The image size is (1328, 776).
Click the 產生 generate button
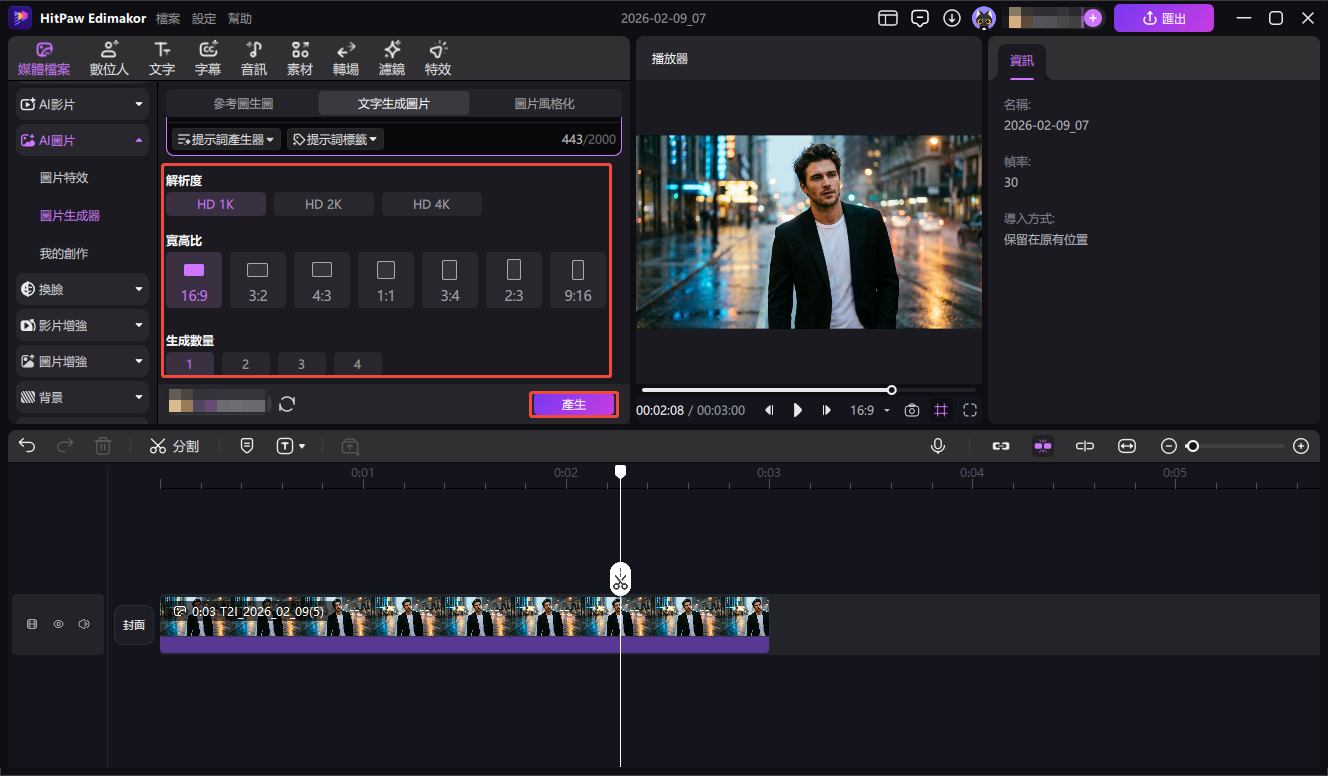(x=573, y=404)
